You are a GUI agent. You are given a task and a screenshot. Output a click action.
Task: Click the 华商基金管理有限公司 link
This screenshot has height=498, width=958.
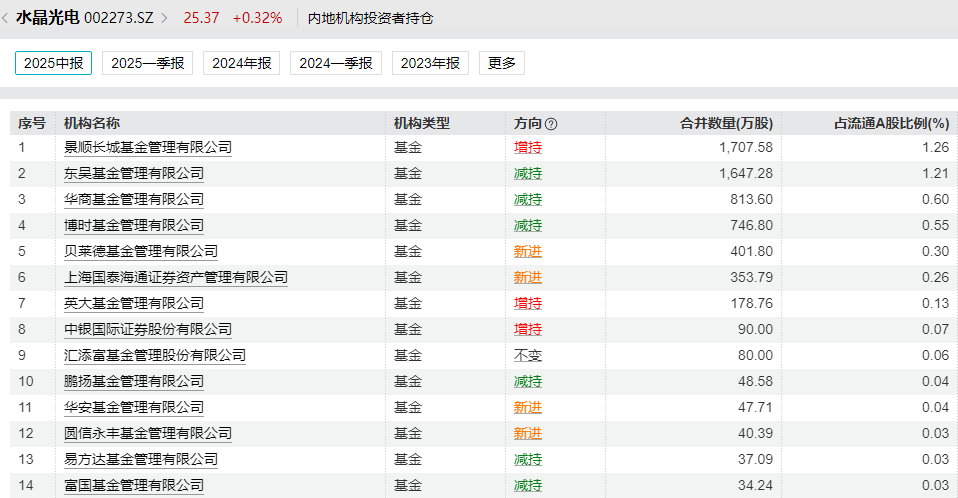134,200
